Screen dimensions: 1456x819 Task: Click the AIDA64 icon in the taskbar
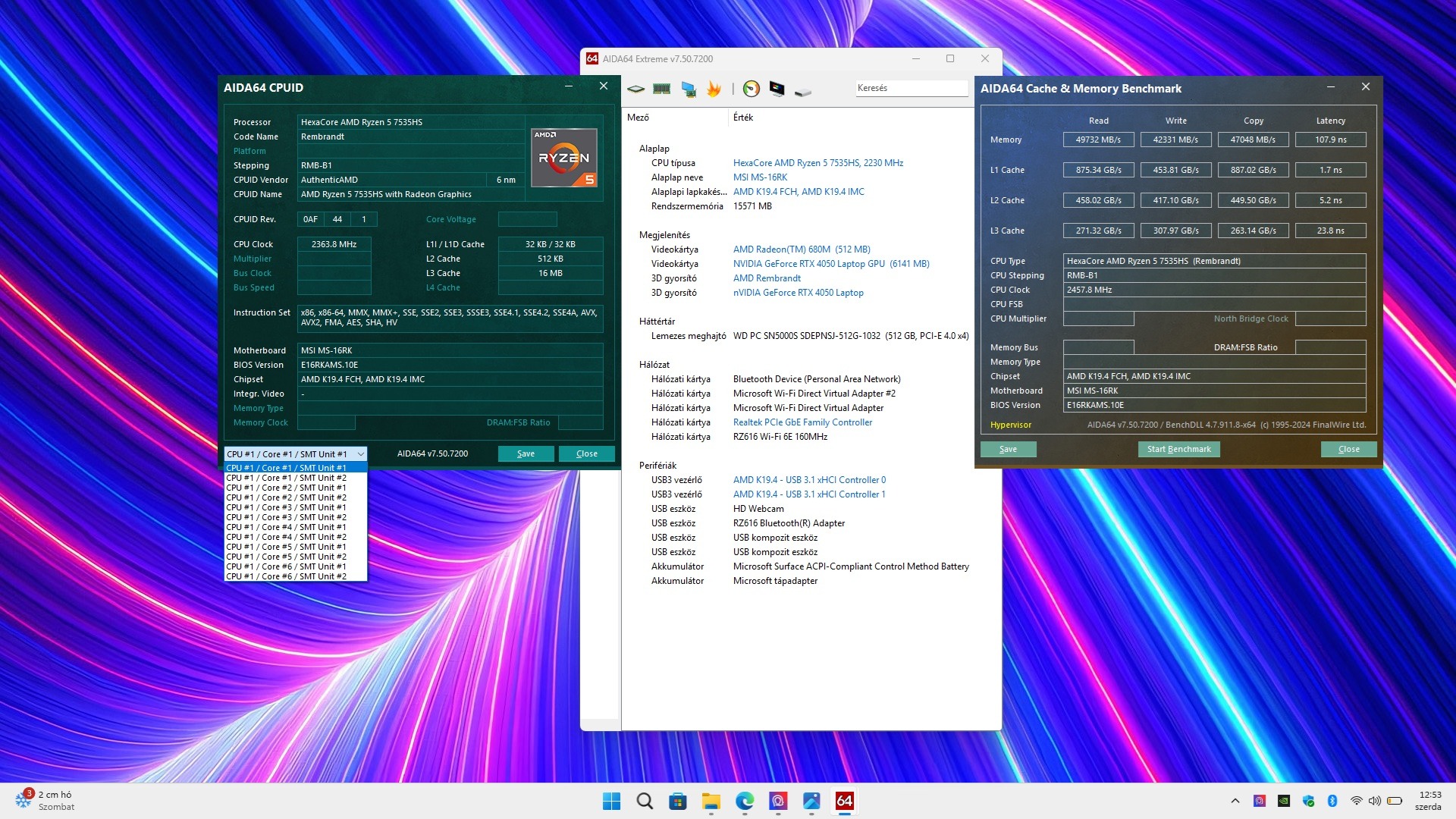pos(844,801)
